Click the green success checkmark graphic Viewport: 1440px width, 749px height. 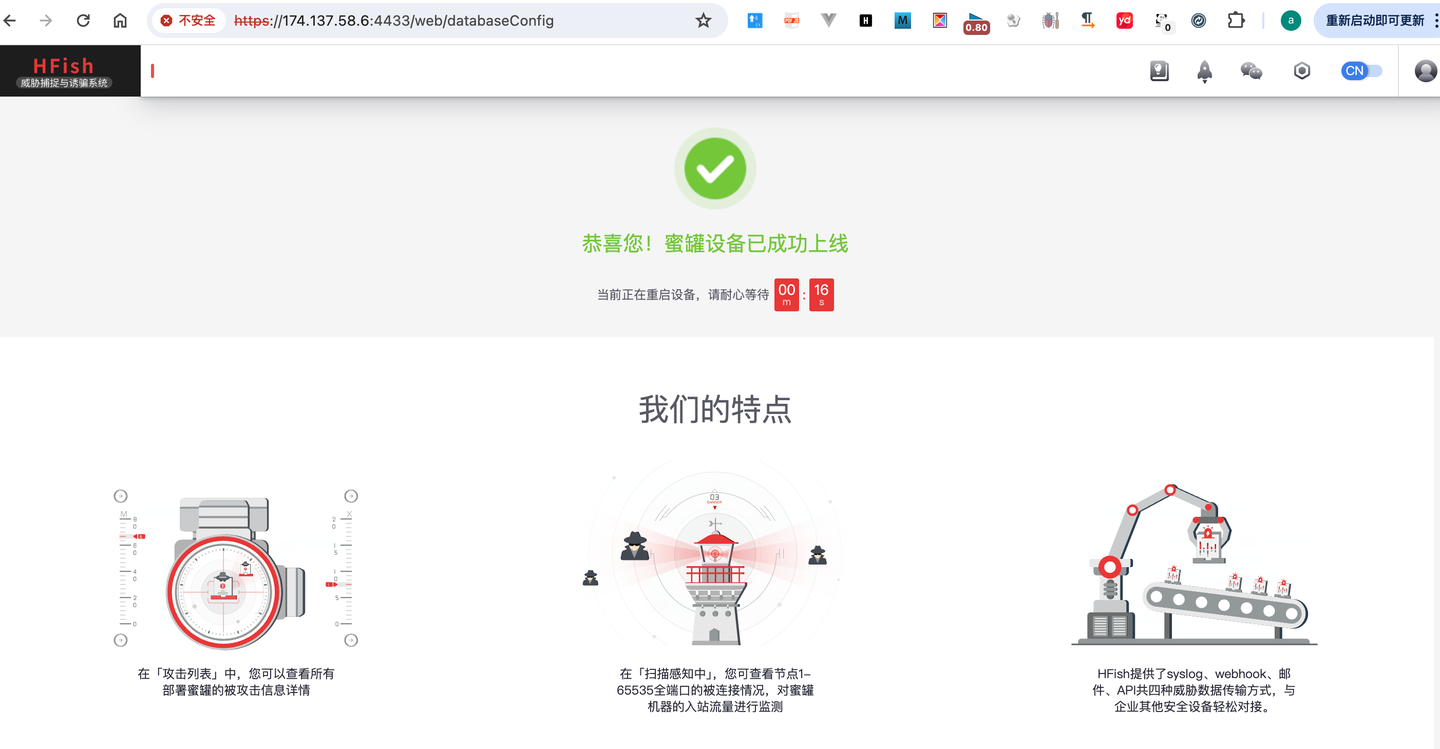714,168
